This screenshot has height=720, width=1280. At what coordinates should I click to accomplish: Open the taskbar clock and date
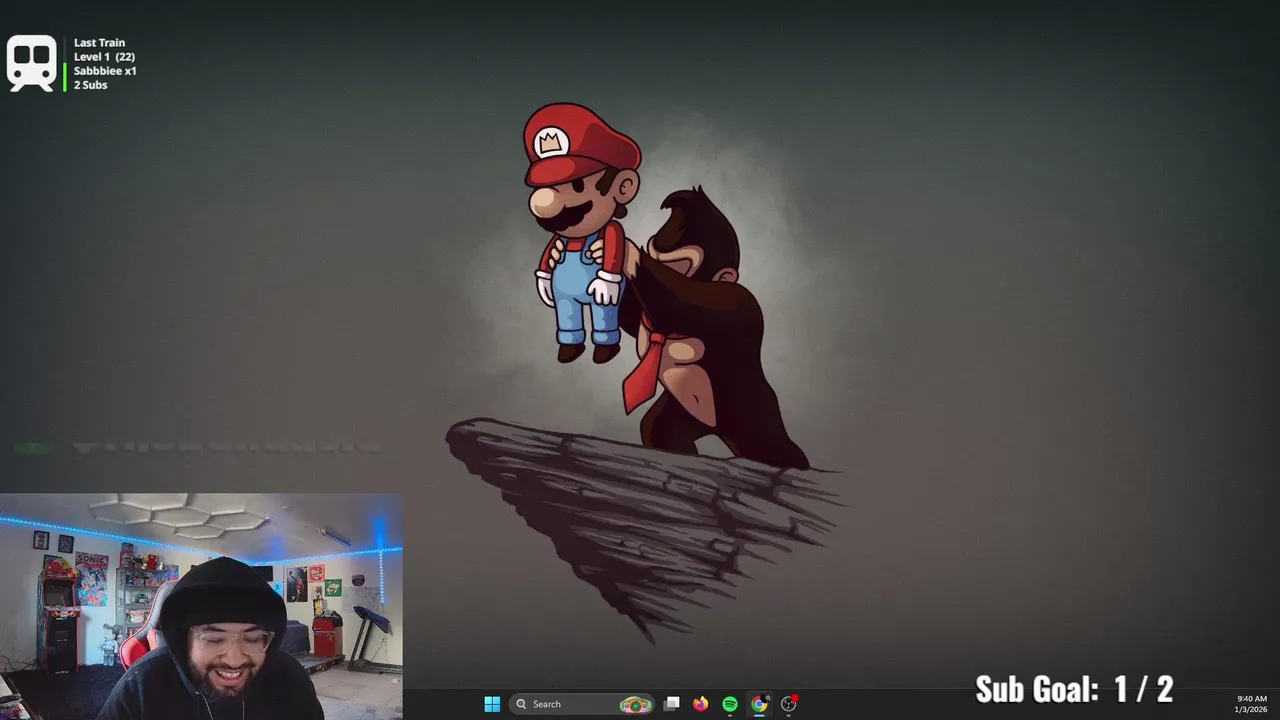pyautogui.click(x=1251, y=704)
